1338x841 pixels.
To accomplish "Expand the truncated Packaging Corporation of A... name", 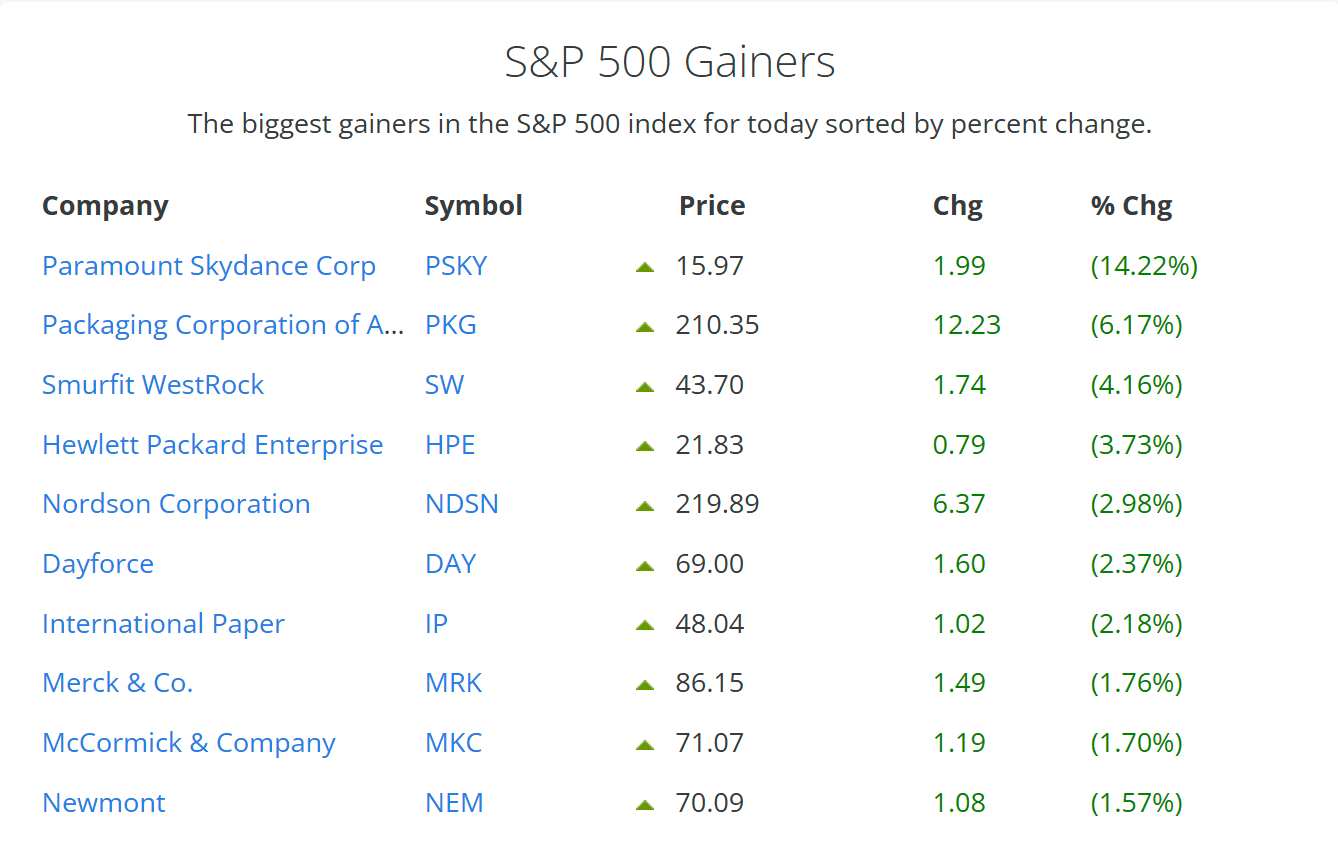I will [x=222, y=325].
